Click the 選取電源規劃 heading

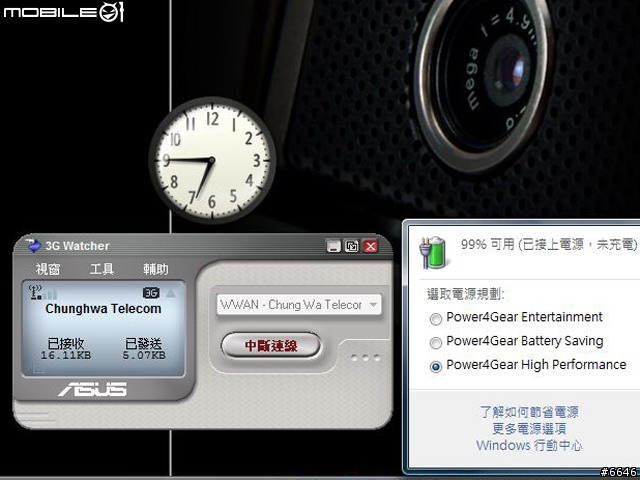[466, 294]
